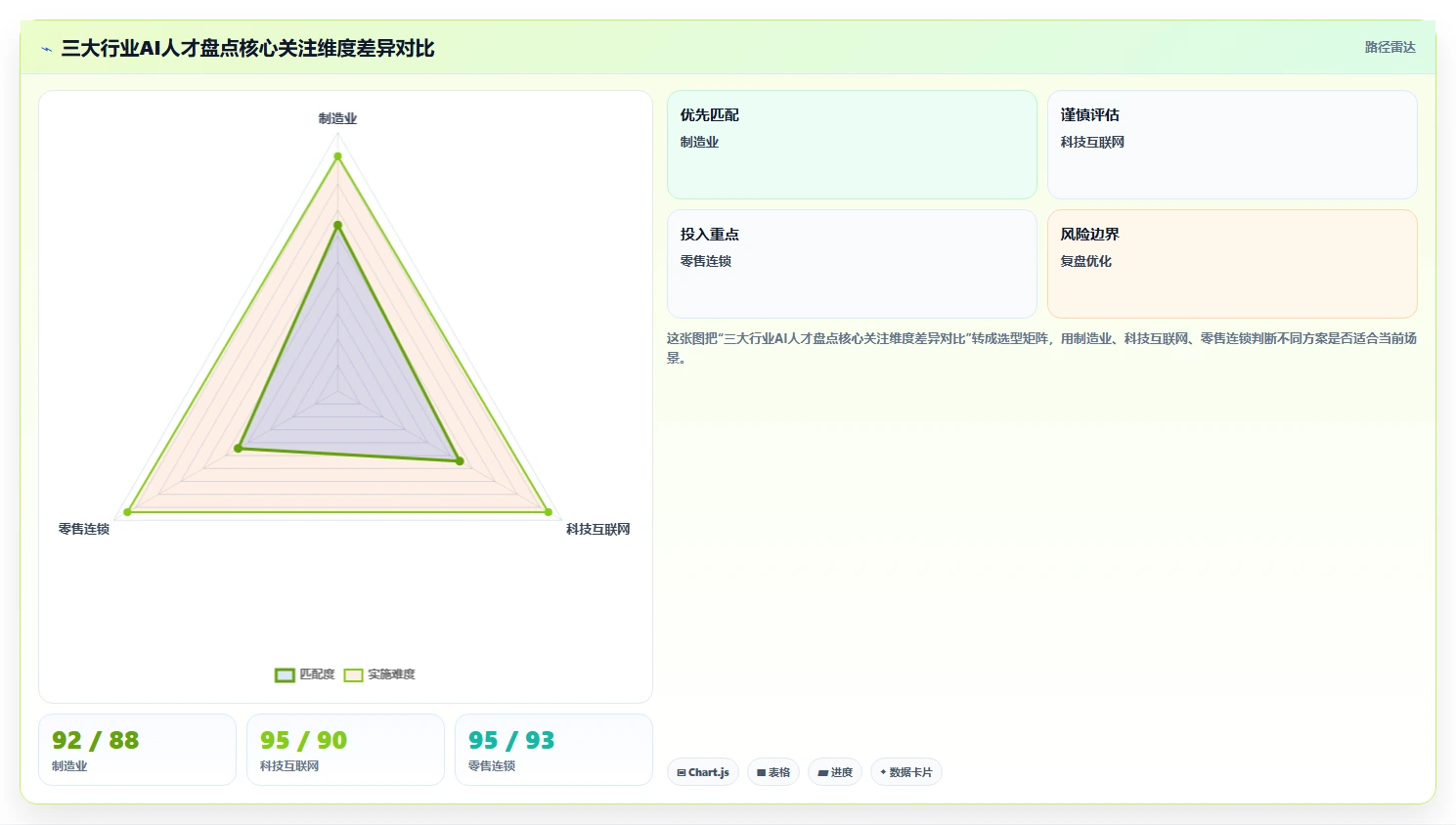The image size is (1456, 825).
Task: Open the 投入重点 card
Action: tap(852, 264)
